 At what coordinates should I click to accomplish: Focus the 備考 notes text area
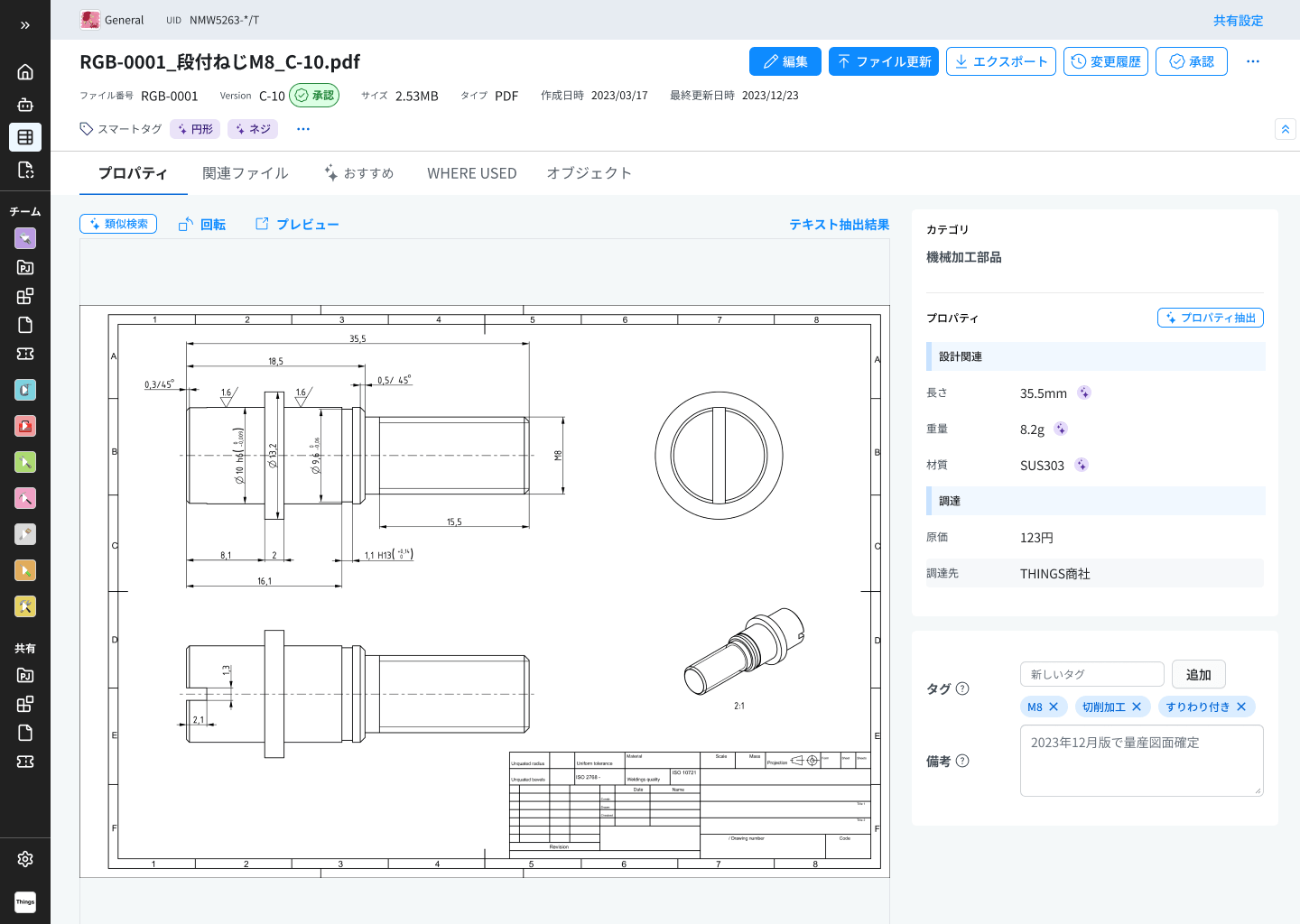coord(1142,761)
